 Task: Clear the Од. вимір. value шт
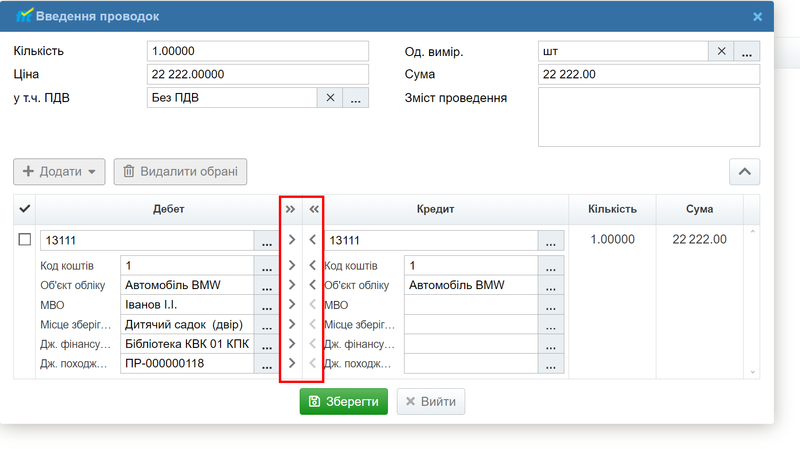[x=721, y=52]
